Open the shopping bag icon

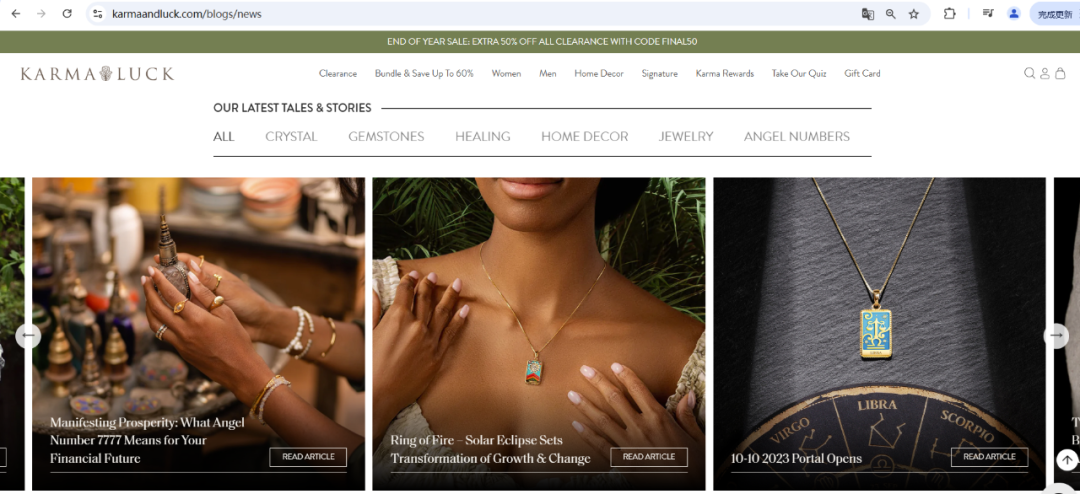click(x=1061, y=73)
